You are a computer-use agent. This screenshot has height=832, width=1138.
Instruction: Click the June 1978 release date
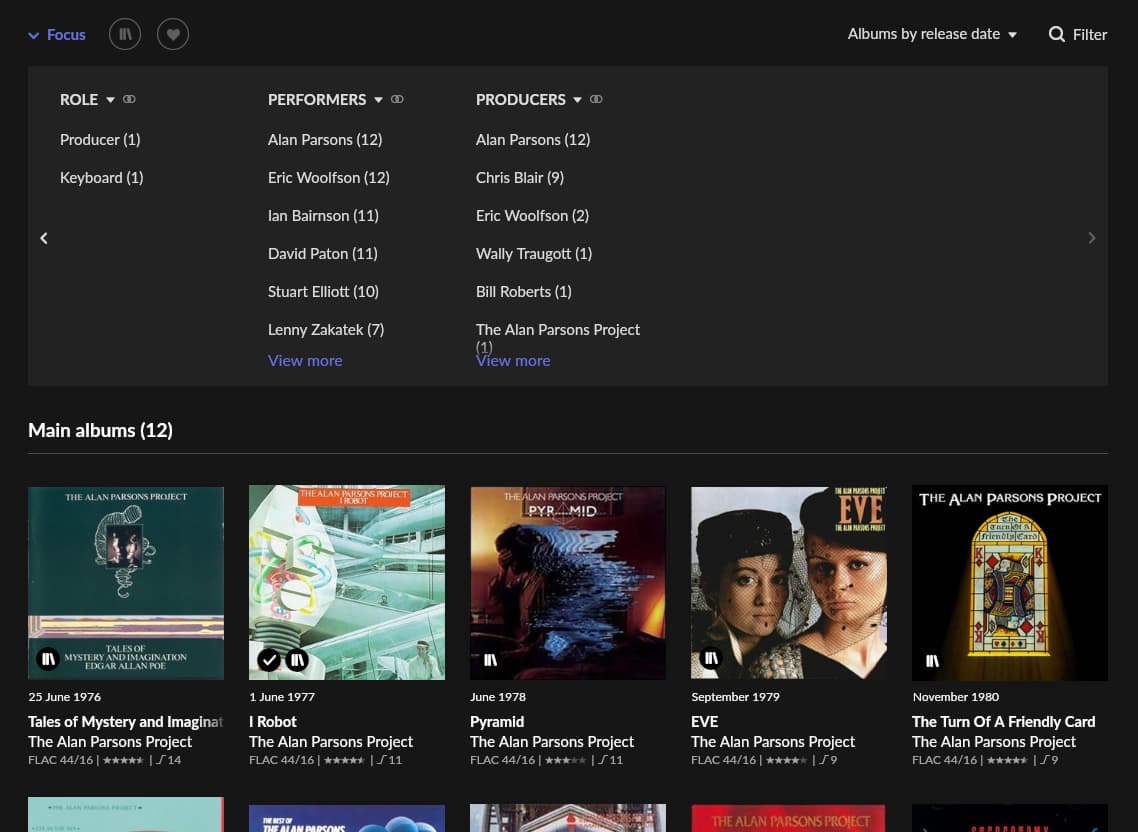tap(498, 697)
